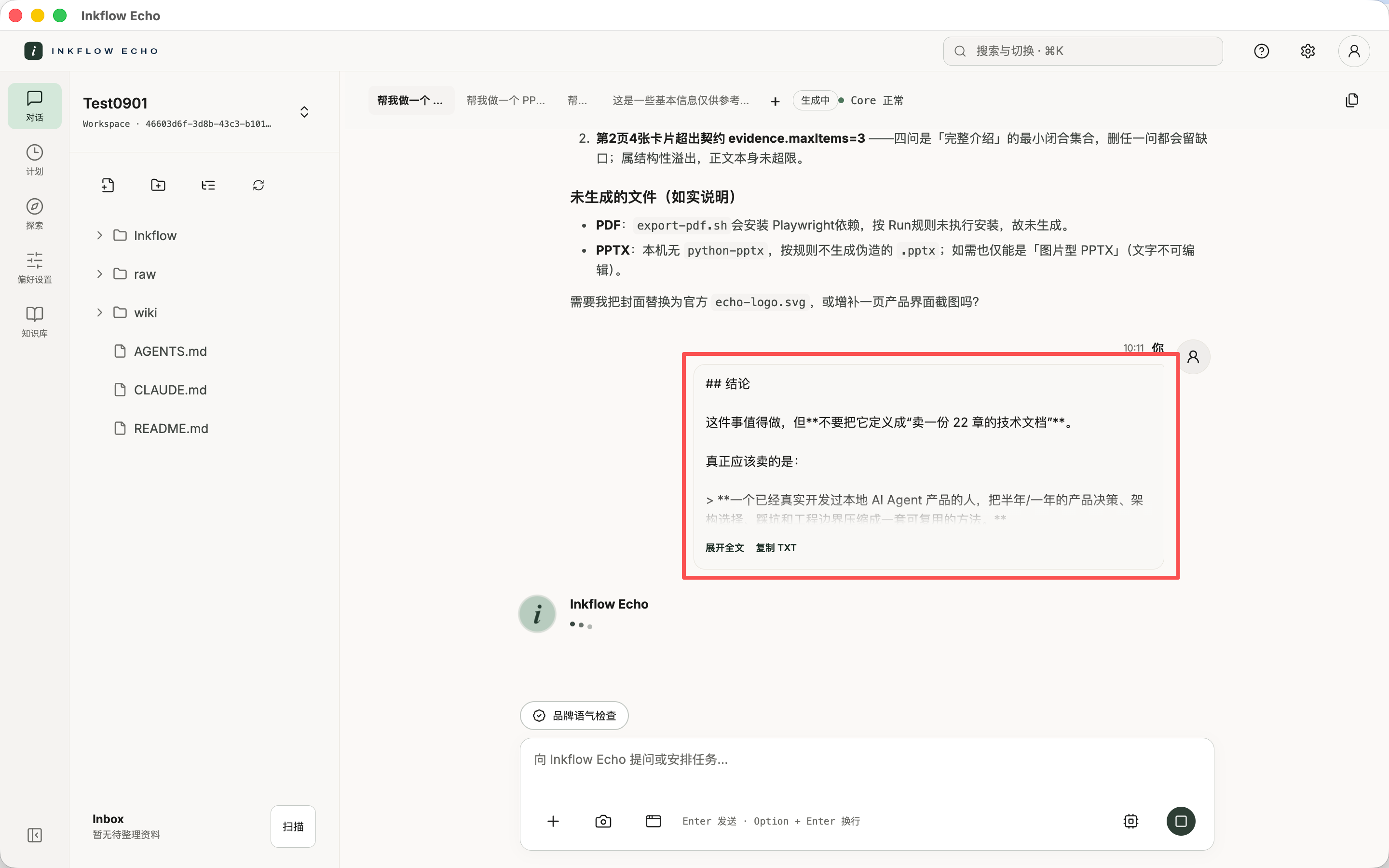Open the help question-mark icon

(1261, 51)
